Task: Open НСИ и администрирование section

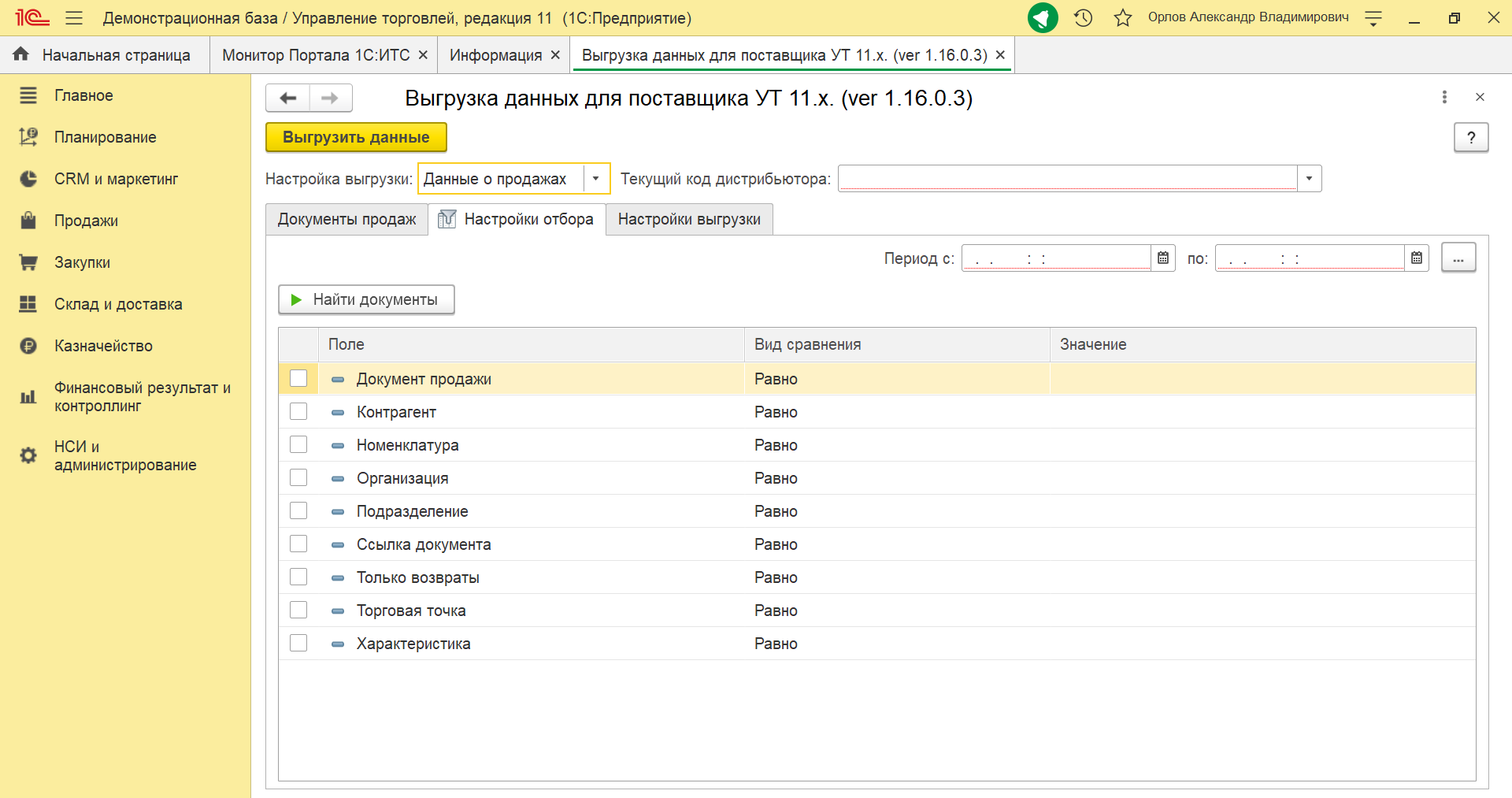Action: (125, 455)
